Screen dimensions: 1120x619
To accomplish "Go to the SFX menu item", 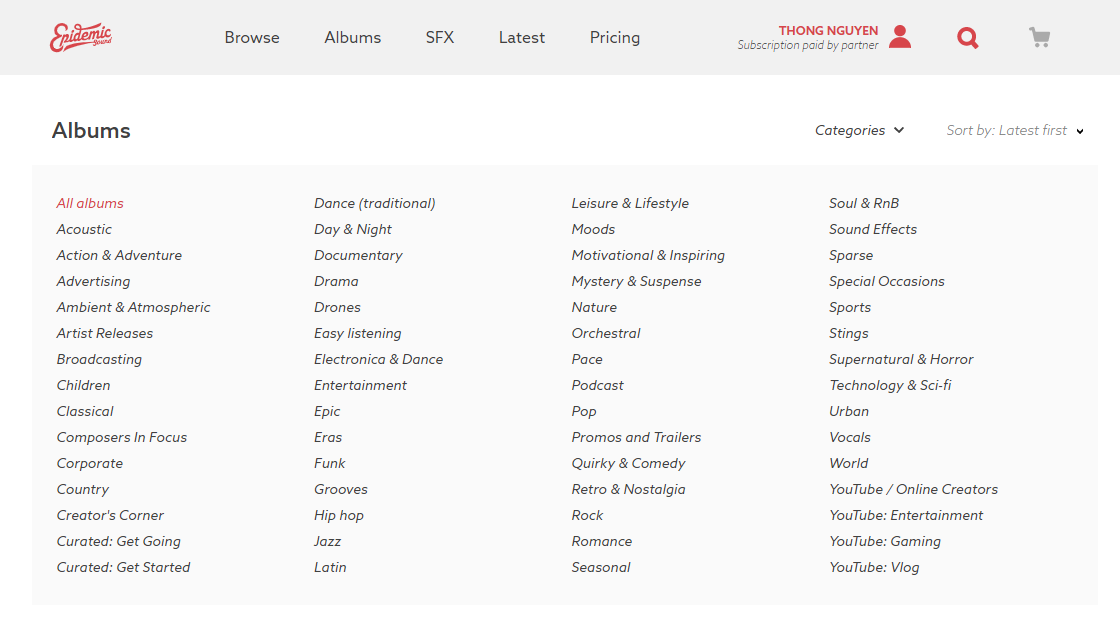I will pos(440,37).
